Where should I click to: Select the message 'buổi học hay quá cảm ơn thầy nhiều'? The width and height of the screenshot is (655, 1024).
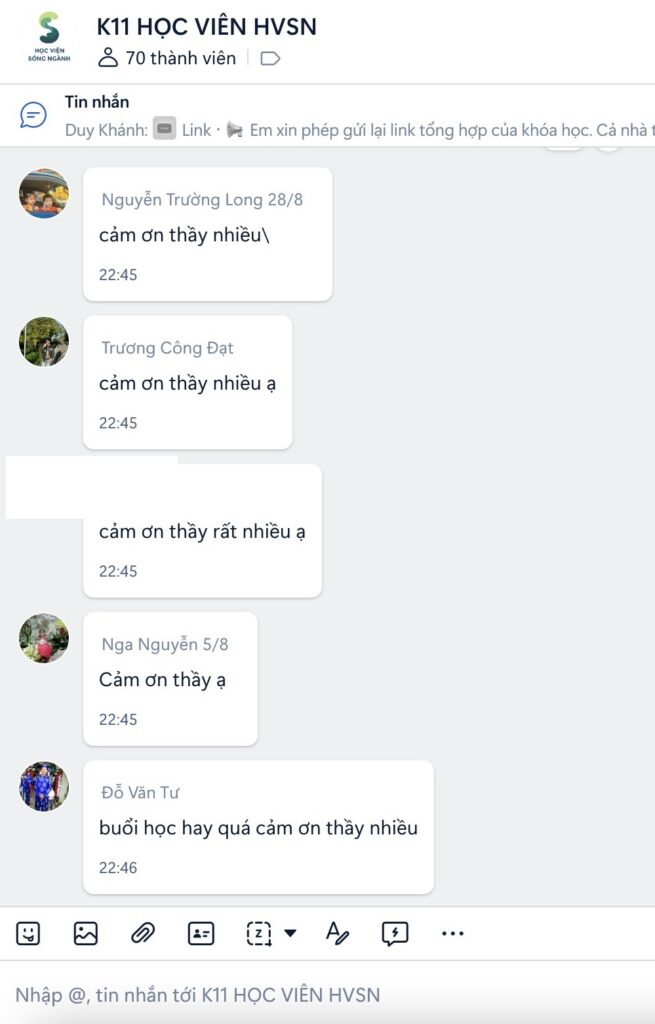pos(258,827)
